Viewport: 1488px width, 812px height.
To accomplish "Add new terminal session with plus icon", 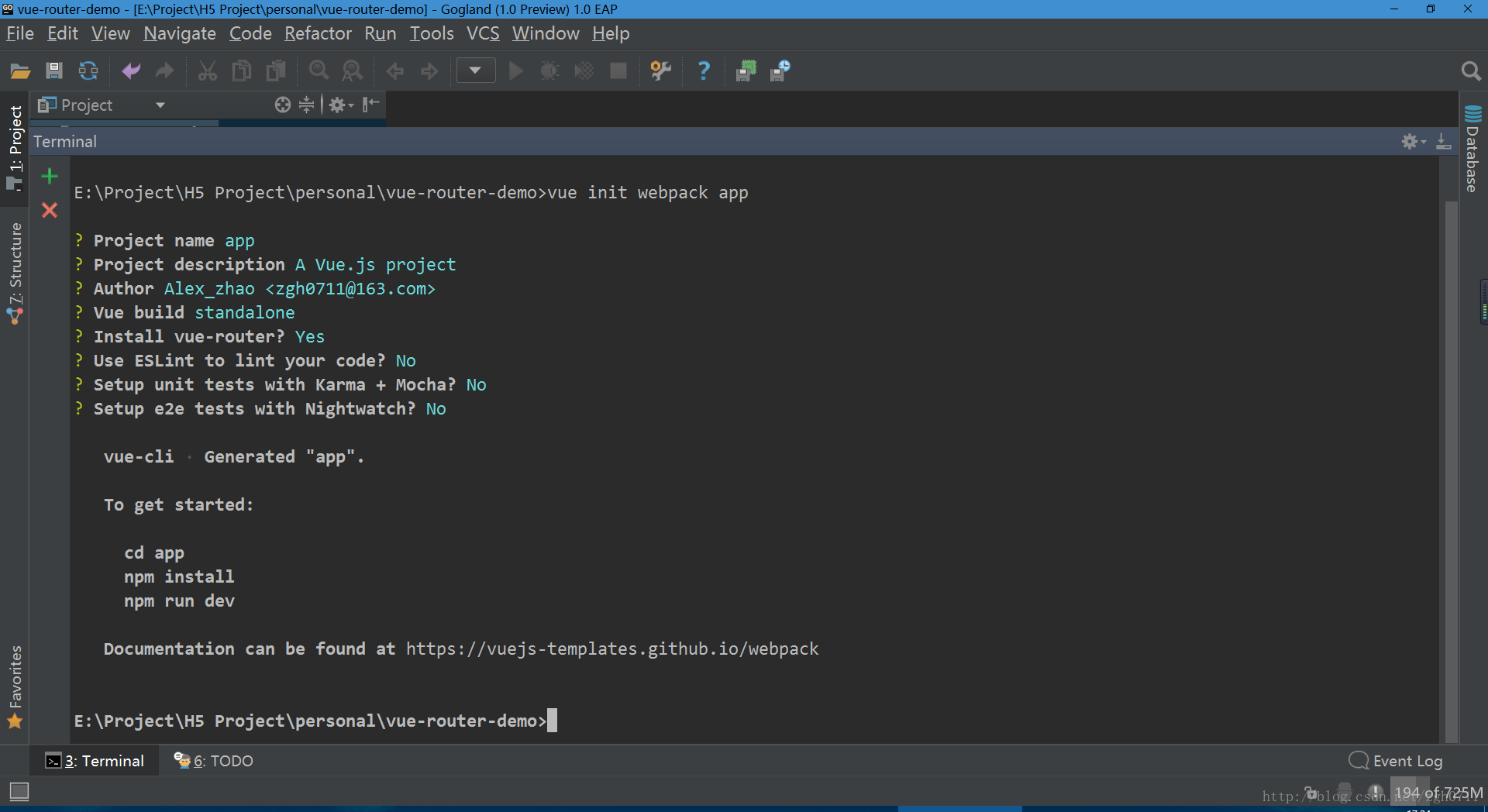I will (50, 176).
